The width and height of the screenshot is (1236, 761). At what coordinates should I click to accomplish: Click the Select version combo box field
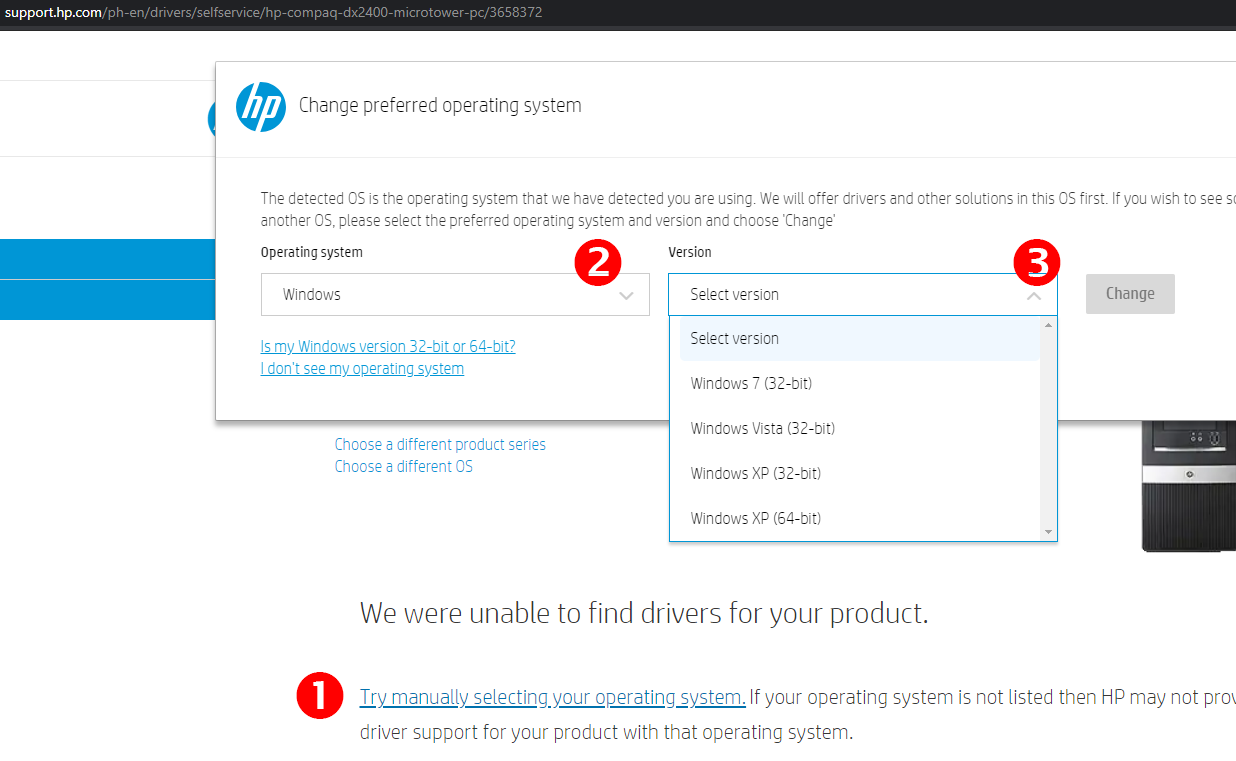[x=862, y=295]
